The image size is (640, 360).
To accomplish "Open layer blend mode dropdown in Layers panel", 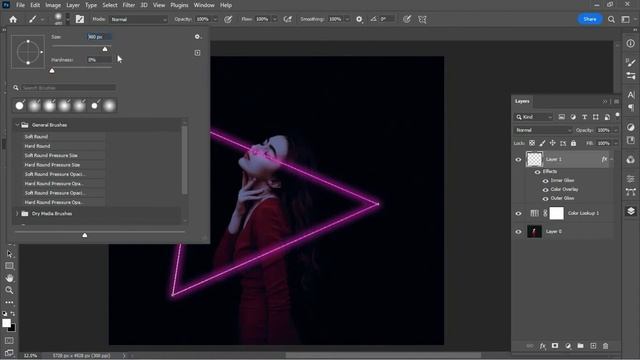I will coord(543,130).
